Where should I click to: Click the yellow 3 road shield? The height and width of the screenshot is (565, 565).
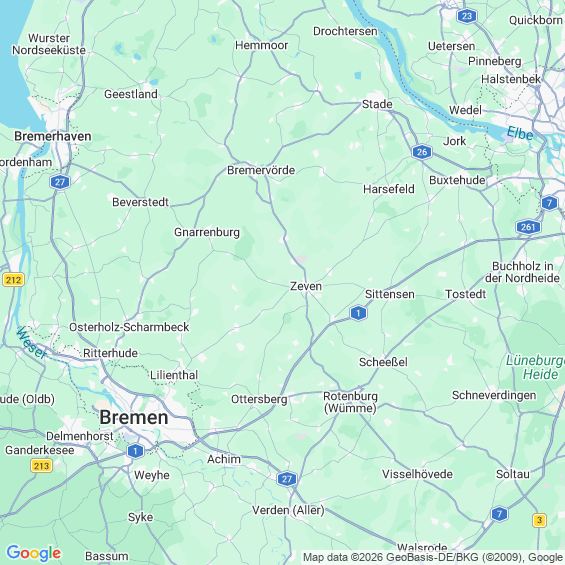(x=539, y=520)
